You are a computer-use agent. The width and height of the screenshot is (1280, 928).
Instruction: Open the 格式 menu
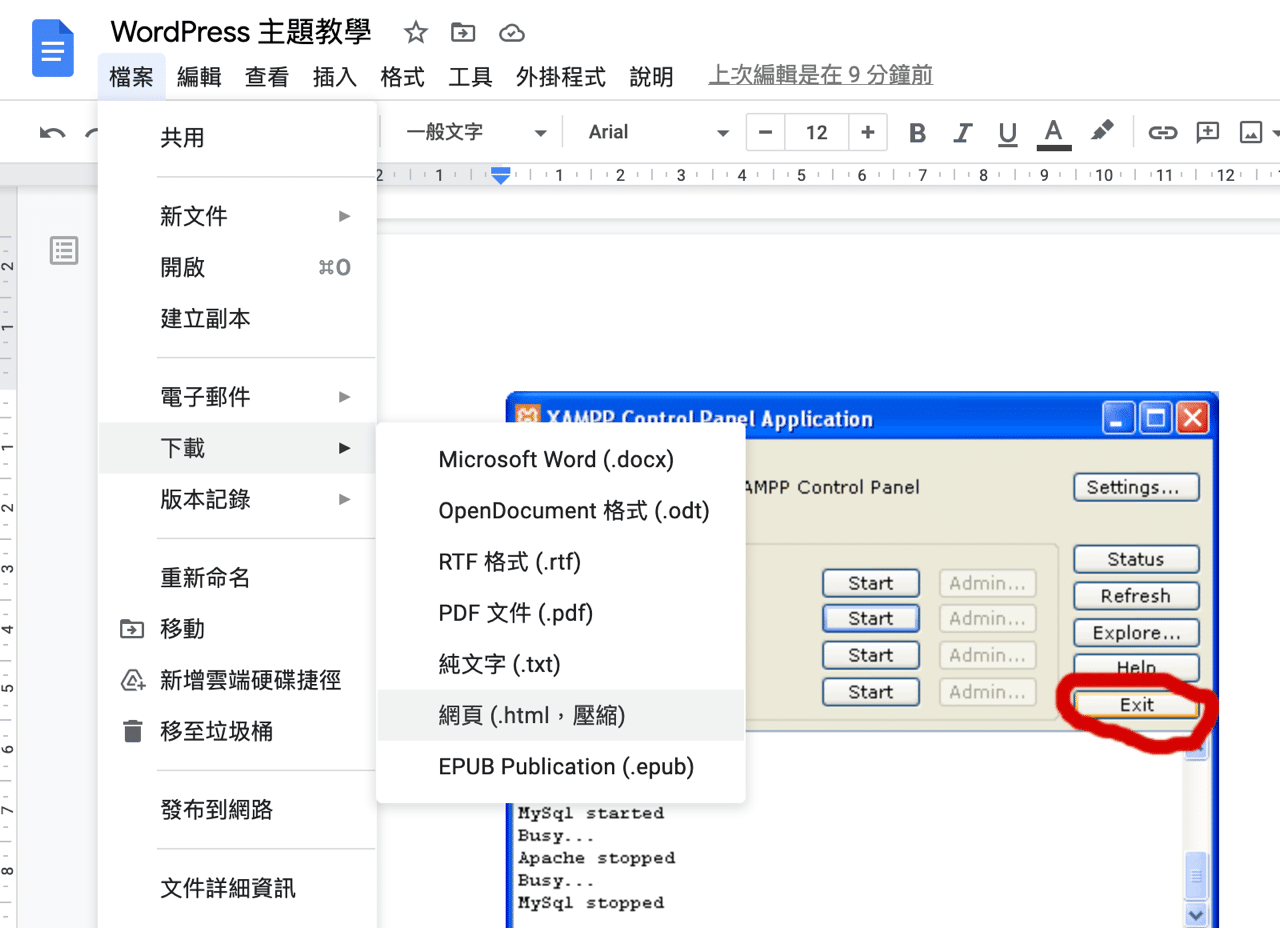click(x=403, y=77)
